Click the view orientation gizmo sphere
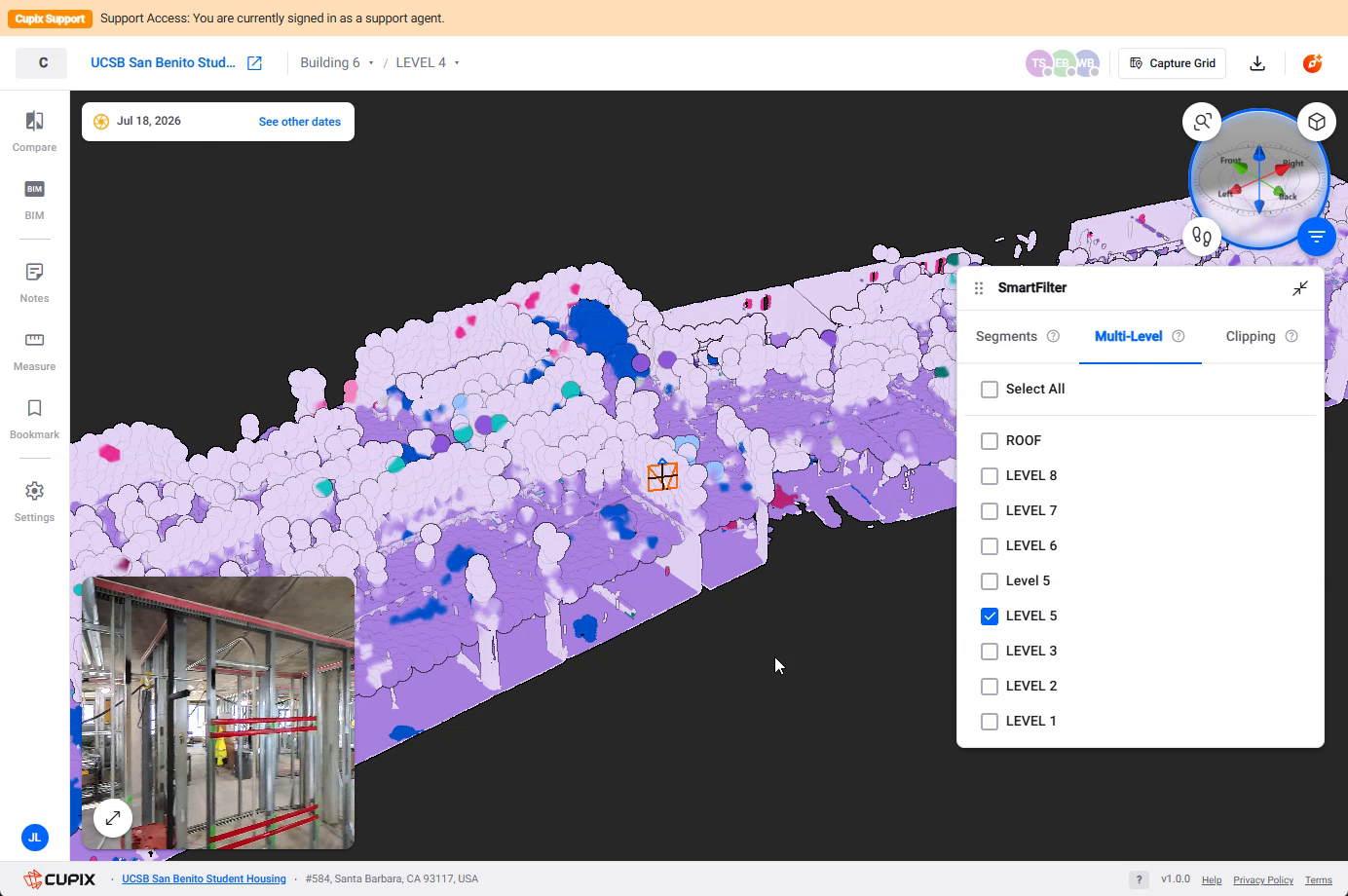The height and width of the screenshot is (896, 1348). point(1258,179)
